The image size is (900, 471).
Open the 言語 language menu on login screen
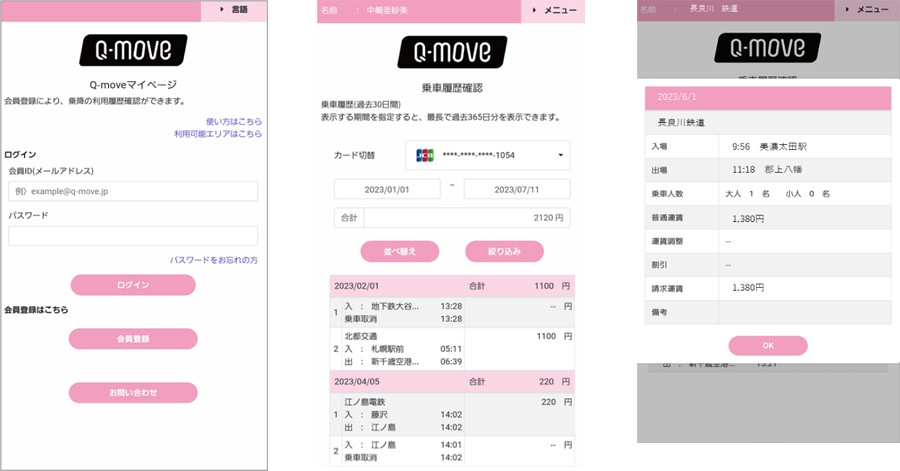[x=234, y=10]
